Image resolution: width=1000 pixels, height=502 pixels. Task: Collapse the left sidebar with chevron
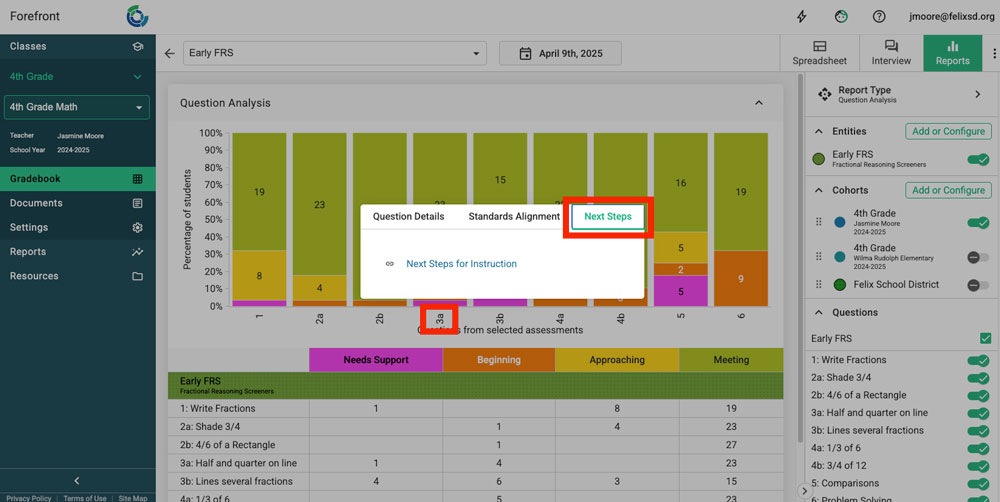tap(77, 481)
